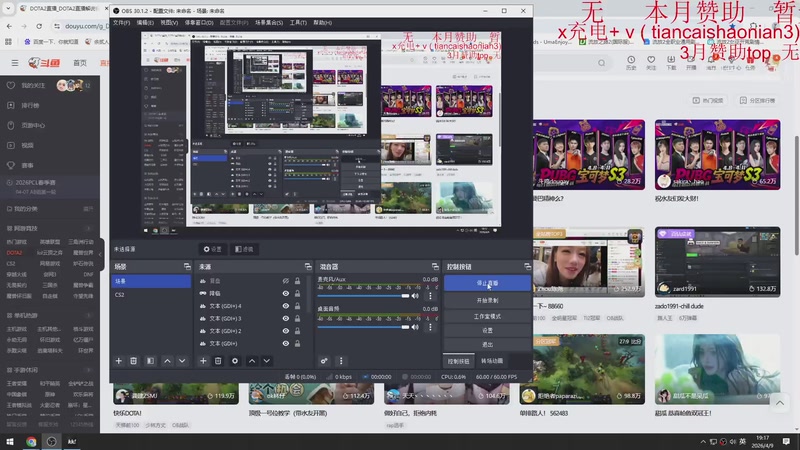Float the scenes dock with its pop-out icon
Image resolution: width=800 pixels, height=450 pixels.
point(187,266)
